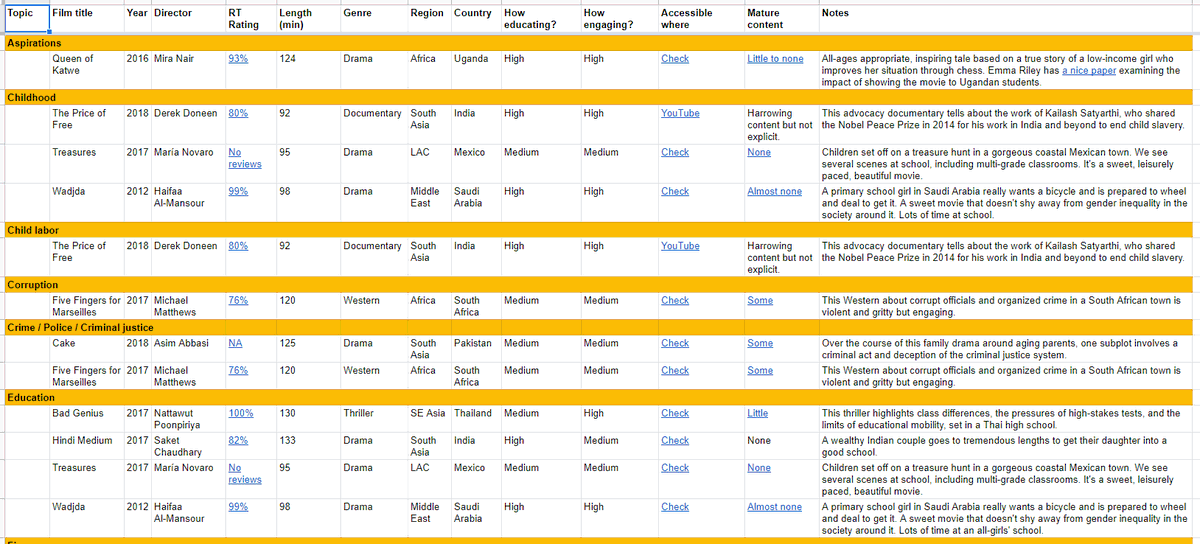Open the 76% rating link under Corruption
This screenshot has width=1200, height=544.
[238, 300]
